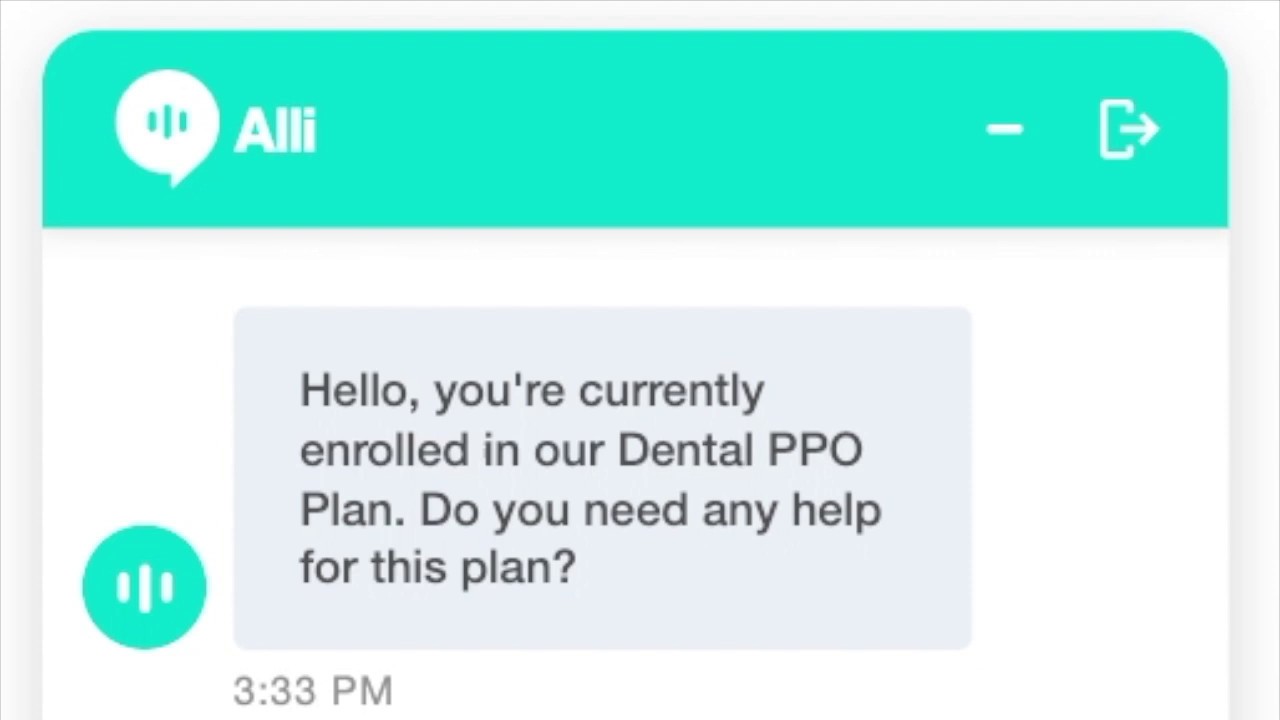The image size is (1280, 720).
Task: Click "Do you need" in the message
Action: click(x=553, y=510)
